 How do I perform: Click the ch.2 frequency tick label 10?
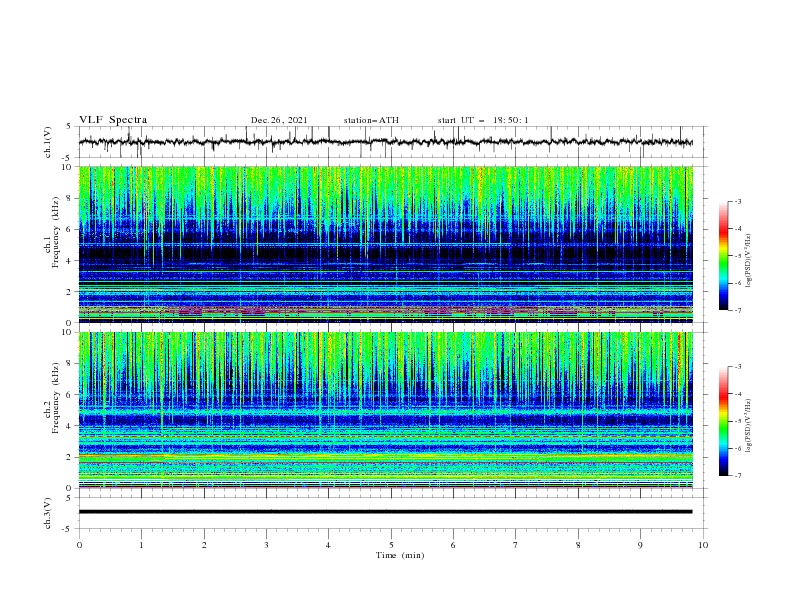coord(69,332)
